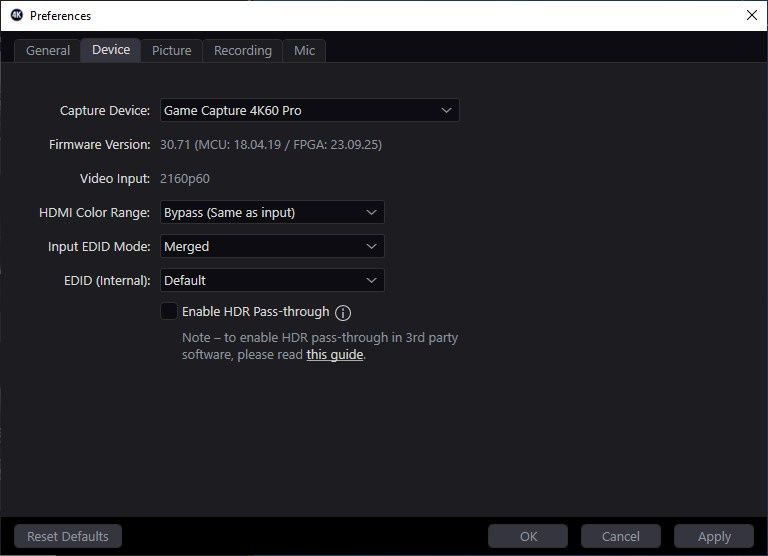Expand the Input EDID Mode dropdown

(x=272, y=246)
